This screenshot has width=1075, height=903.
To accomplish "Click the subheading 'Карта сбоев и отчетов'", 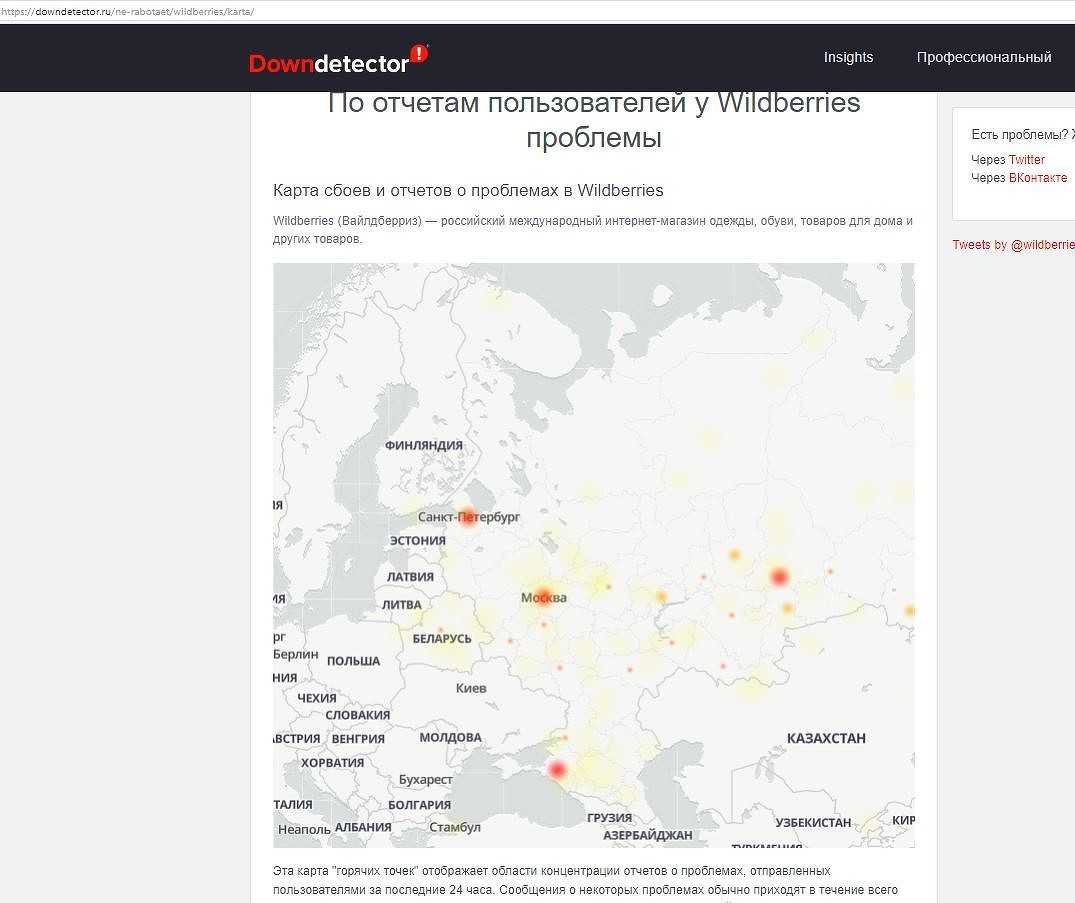I will click(x=468, y=190).
